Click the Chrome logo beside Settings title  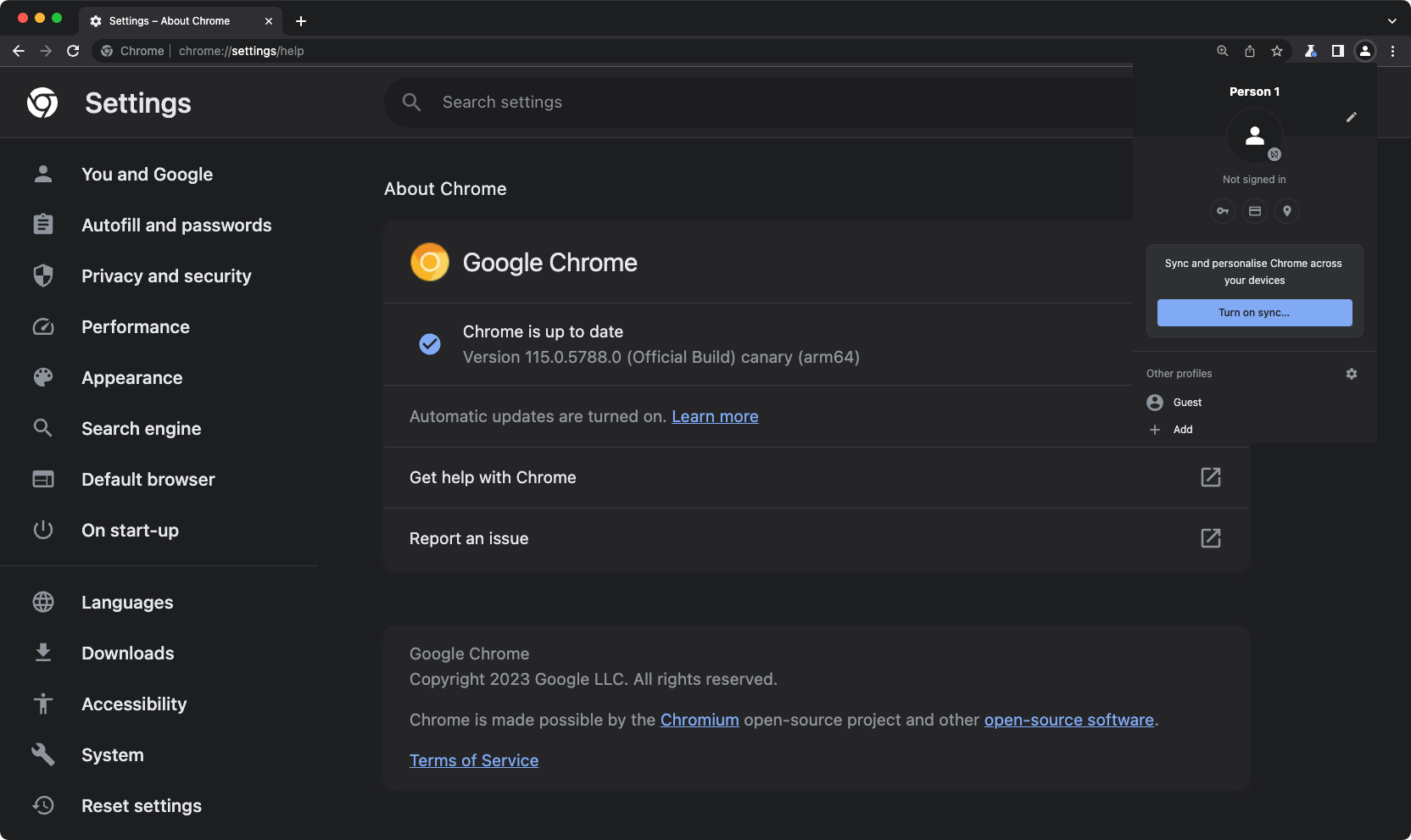(x=42, y=103)
